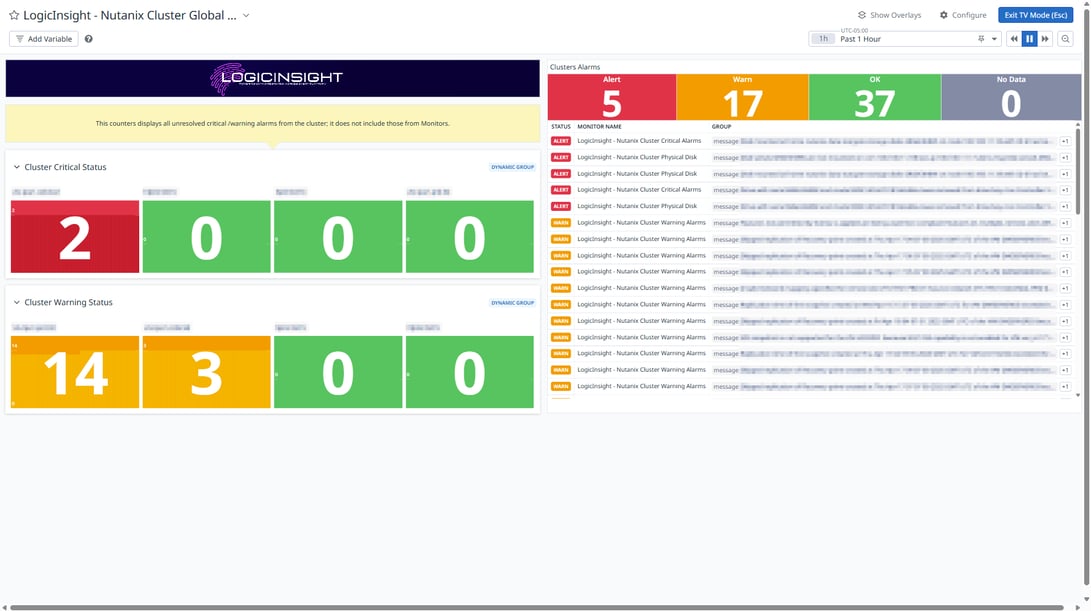The width and height of the screenshot is (1091, 611).
Task: Pause live dashboard updates
Action: [x=1029, y=39]
